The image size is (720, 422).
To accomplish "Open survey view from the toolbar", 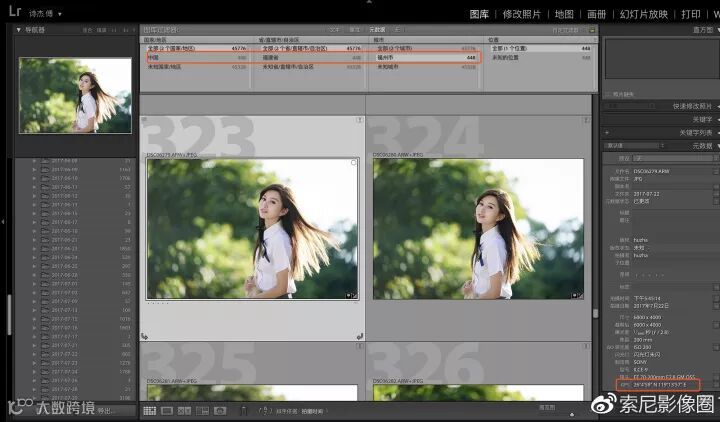I will 202,411.
